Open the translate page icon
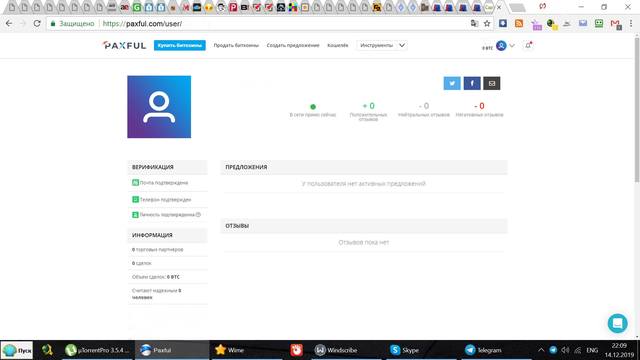The image size is (640, 360). pyautogui.click(x=474, y=24)
